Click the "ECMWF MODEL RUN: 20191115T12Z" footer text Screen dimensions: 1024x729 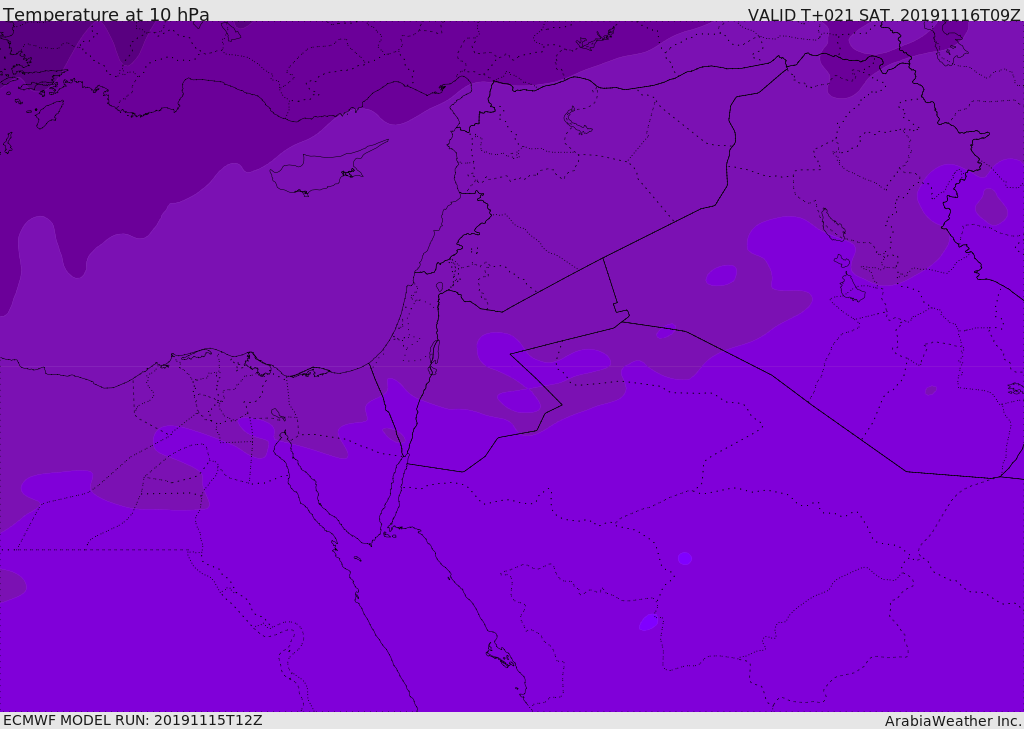pos(133,720)
